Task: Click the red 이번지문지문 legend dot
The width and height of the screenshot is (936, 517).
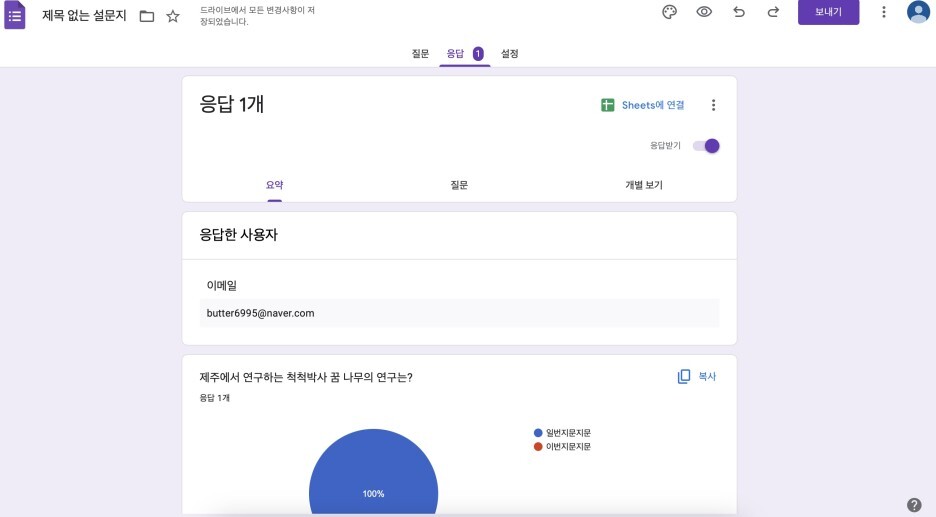Action: click(538, 447)
